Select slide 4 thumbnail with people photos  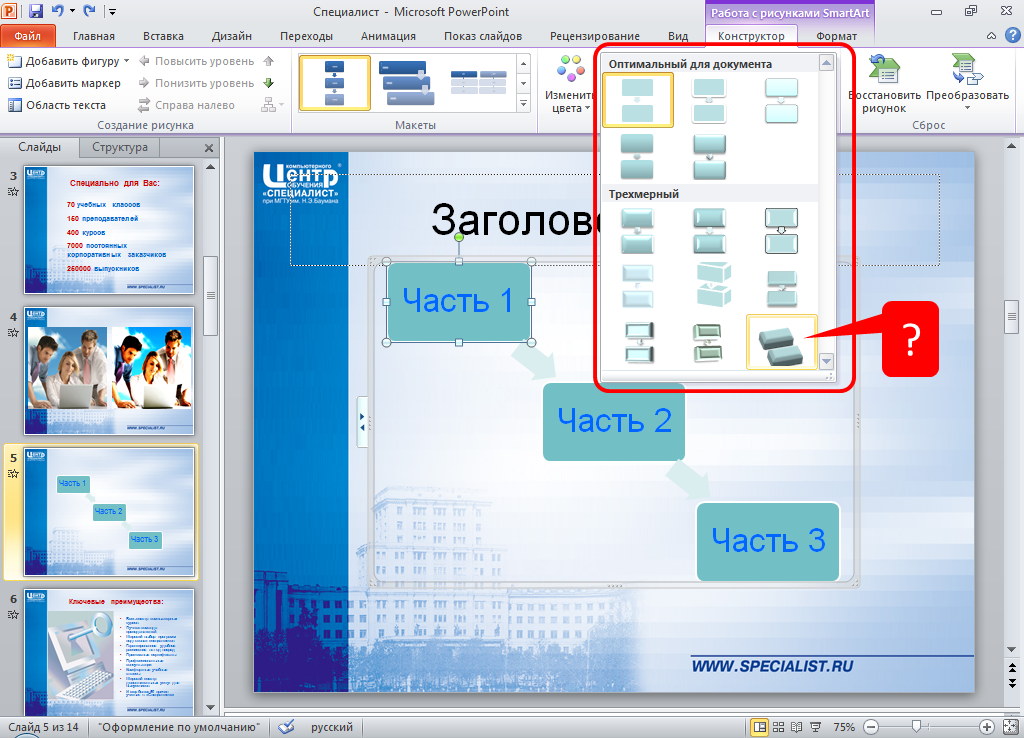(108, 370)
